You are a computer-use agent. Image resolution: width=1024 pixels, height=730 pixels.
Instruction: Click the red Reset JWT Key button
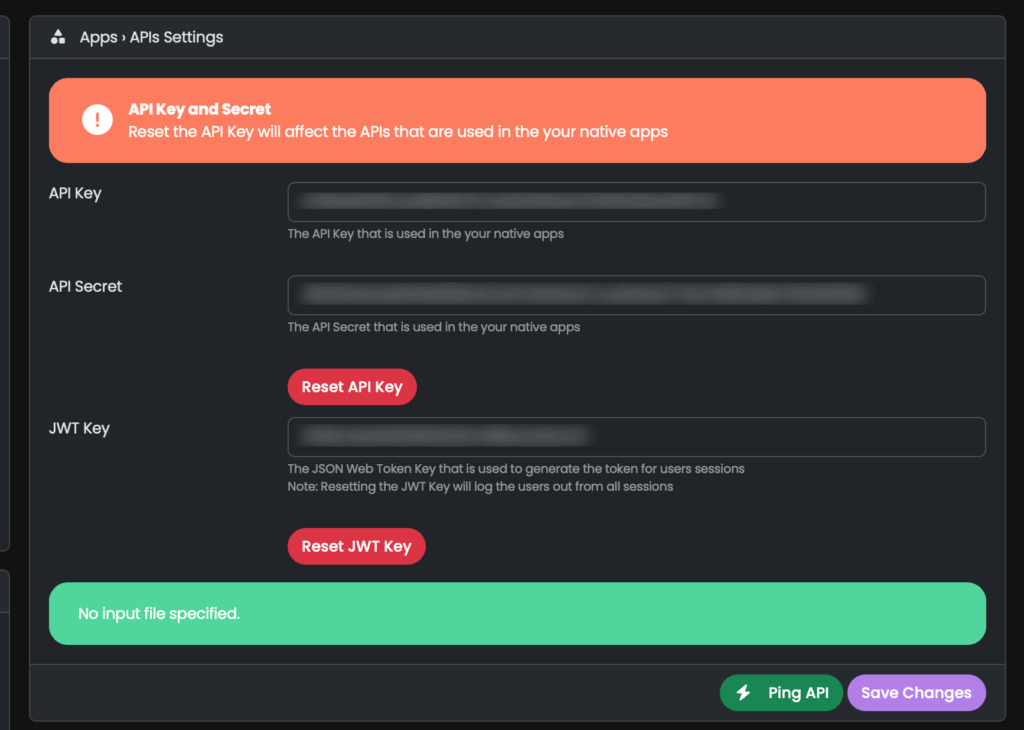(x=357, y=546)
